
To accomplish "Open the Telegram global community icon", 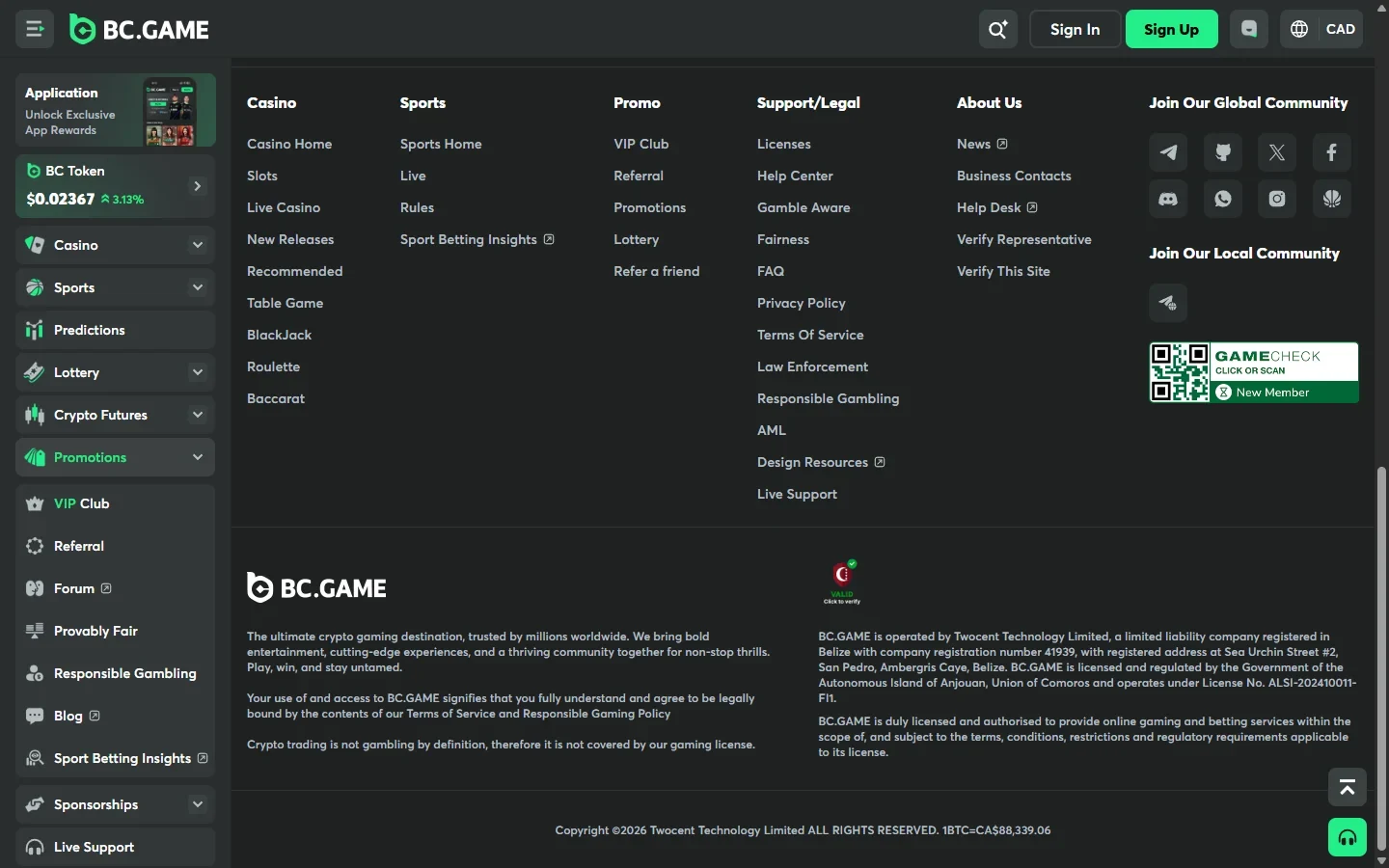I will [1168, 152].
